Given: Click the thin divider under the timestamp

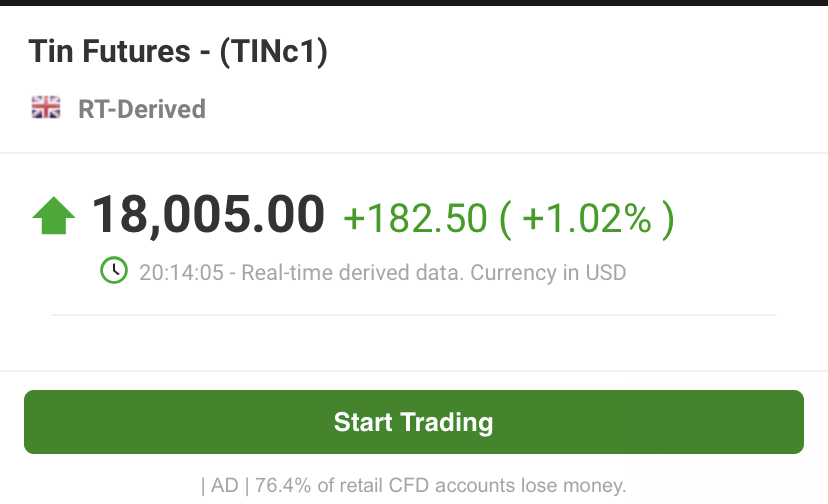Looking at the screenshot, I should [x=414, y=315].
